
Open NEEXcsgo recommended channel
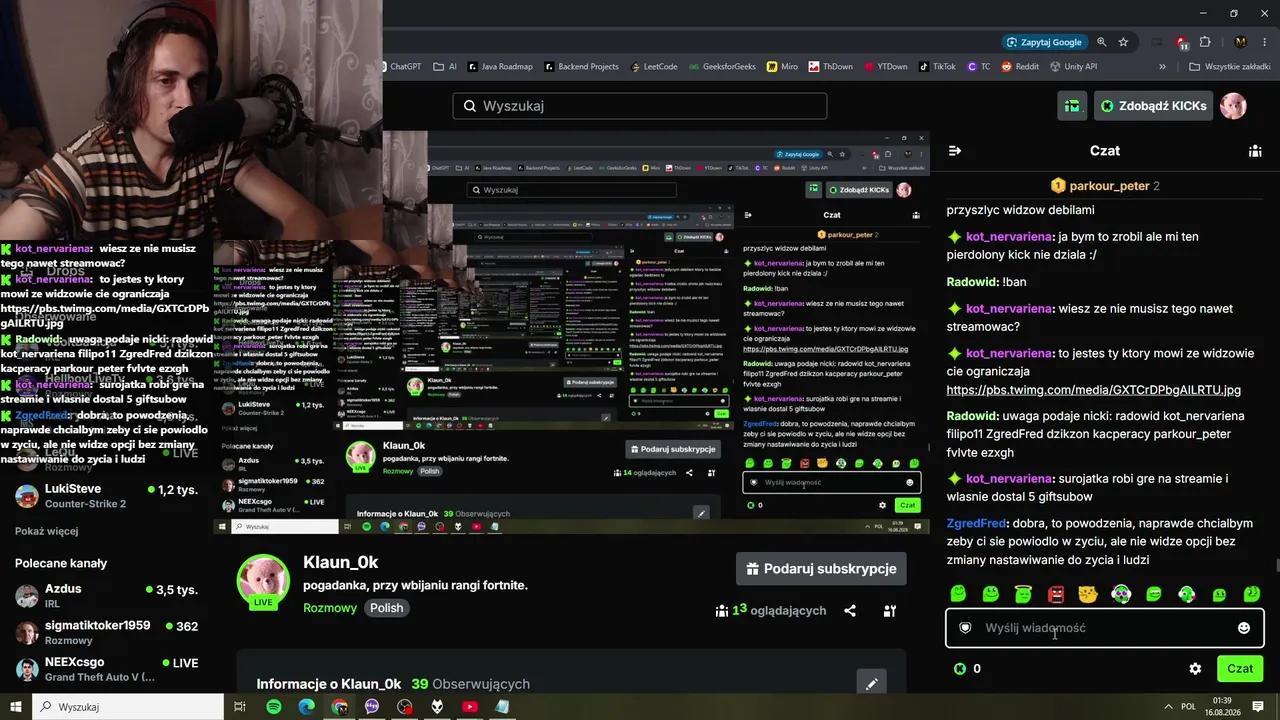tap(106, 669)
